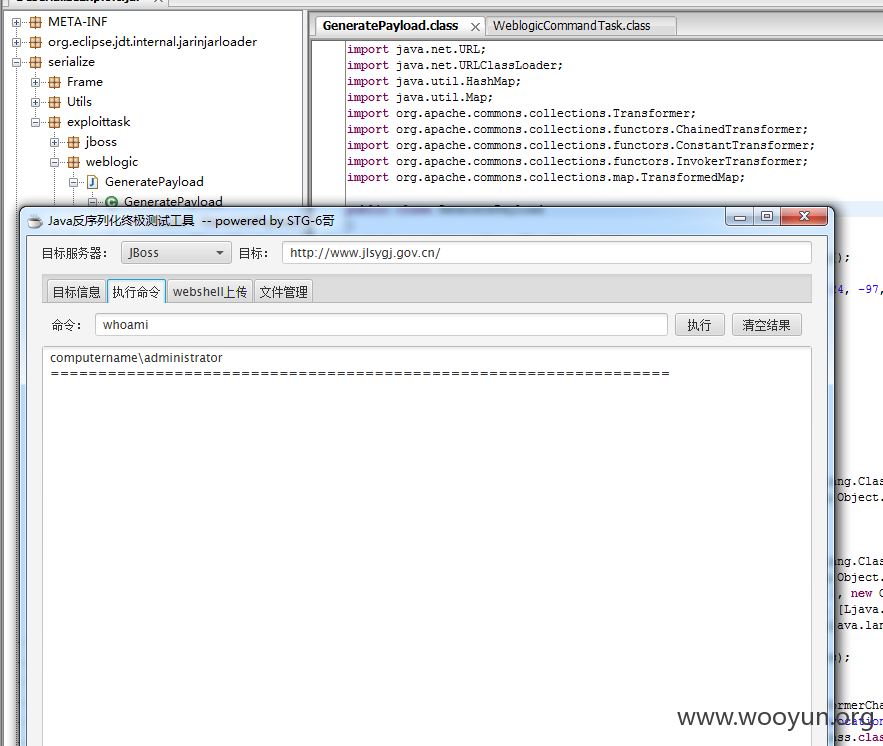This screenshot has width=883, height=746.
Task: Click the whoami command input field
Action: pos(381,325)
